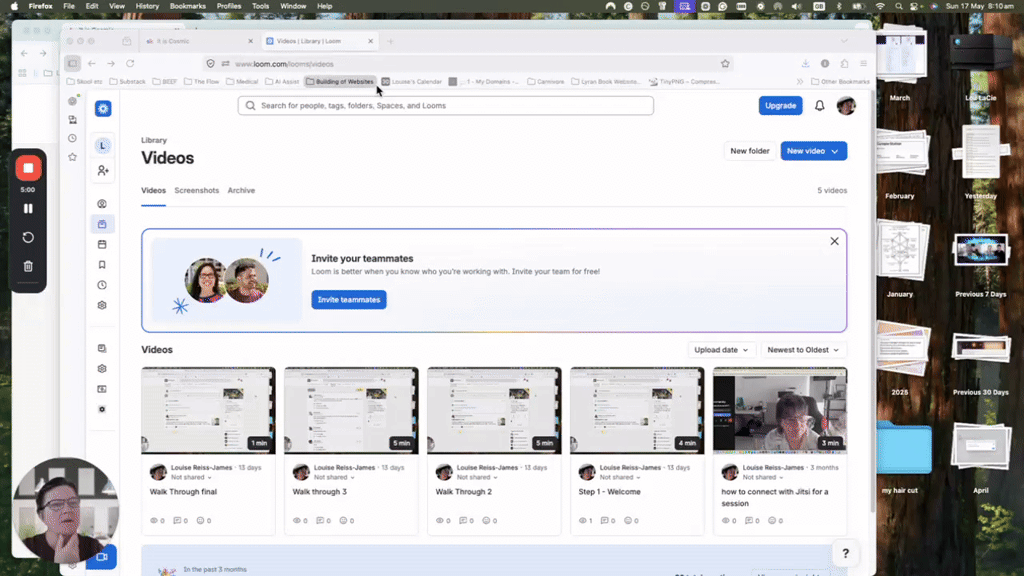Click comments icon under Step 1 - Welcome

[x=606, y=520]
